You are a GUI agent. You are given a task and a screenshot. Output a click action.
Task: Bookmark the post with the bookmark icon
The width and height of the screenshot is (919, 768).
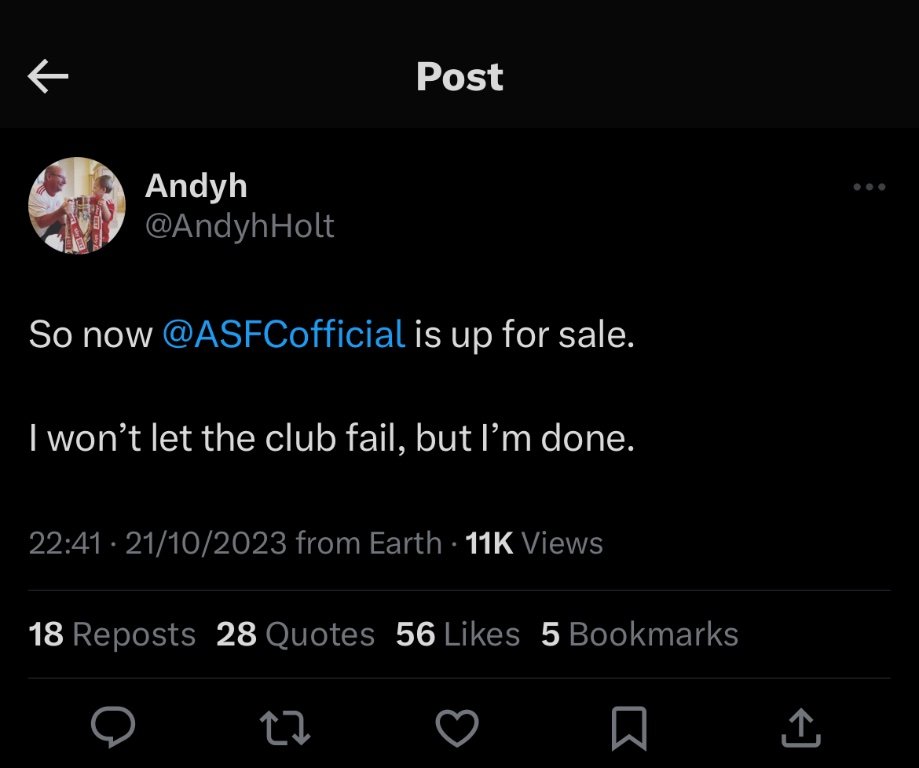(x=630, y=727)
